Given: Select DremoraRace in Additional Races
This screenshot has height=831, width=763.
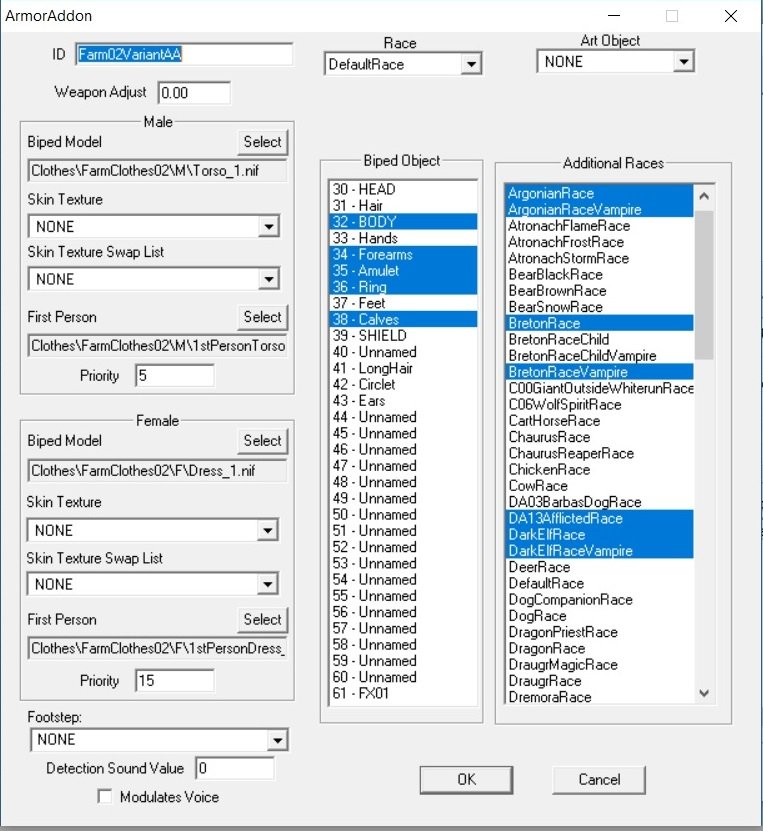Looking at the screenshot, I should (599, 697).
